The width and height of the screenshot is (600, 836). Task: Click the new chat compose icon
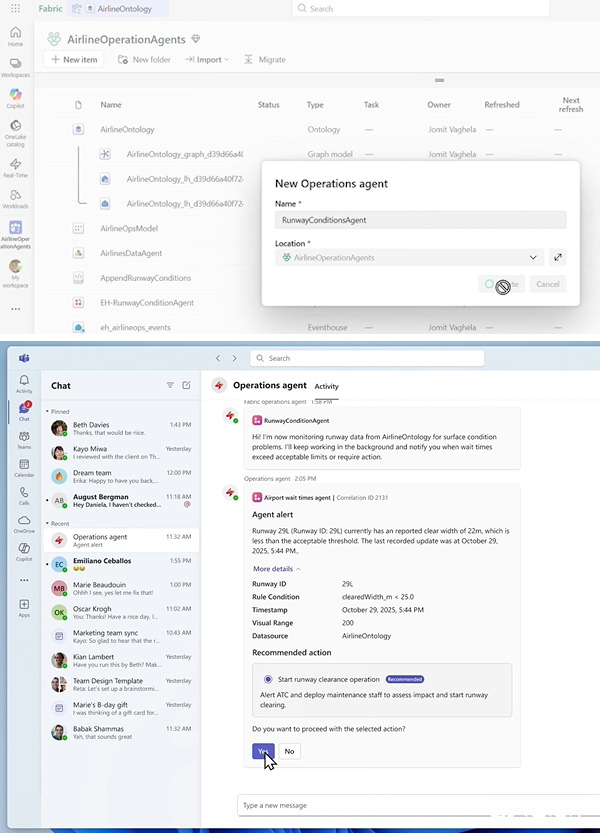186,385
